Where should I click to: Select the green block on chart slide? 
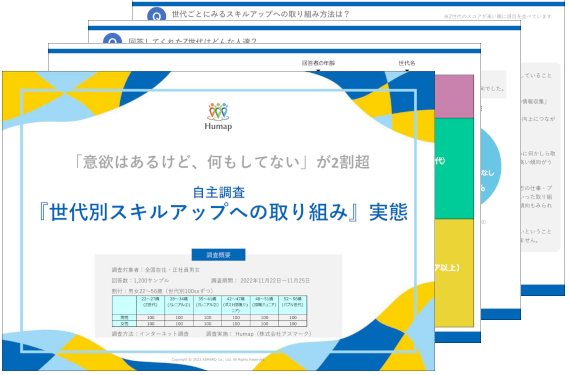[454, 169]
